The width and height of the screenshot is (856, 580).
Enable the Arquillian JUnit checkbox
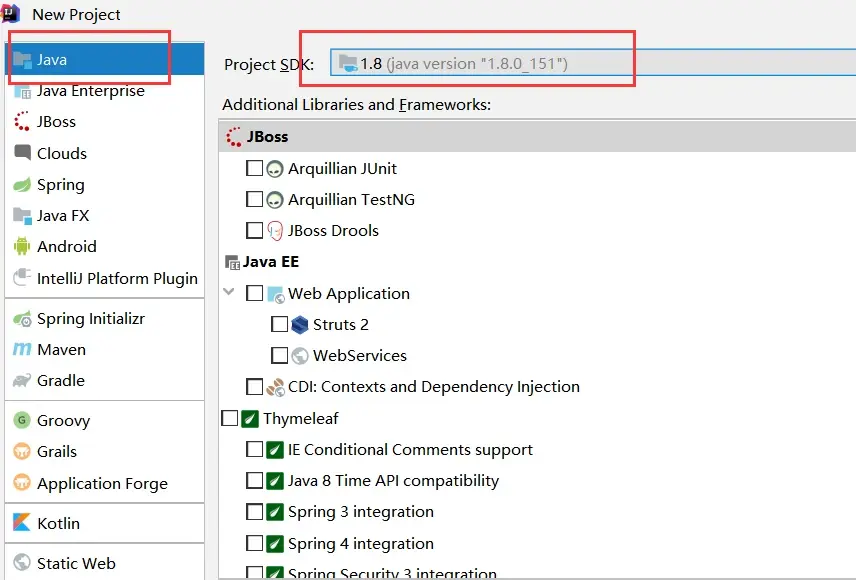[x=254, y=168]
